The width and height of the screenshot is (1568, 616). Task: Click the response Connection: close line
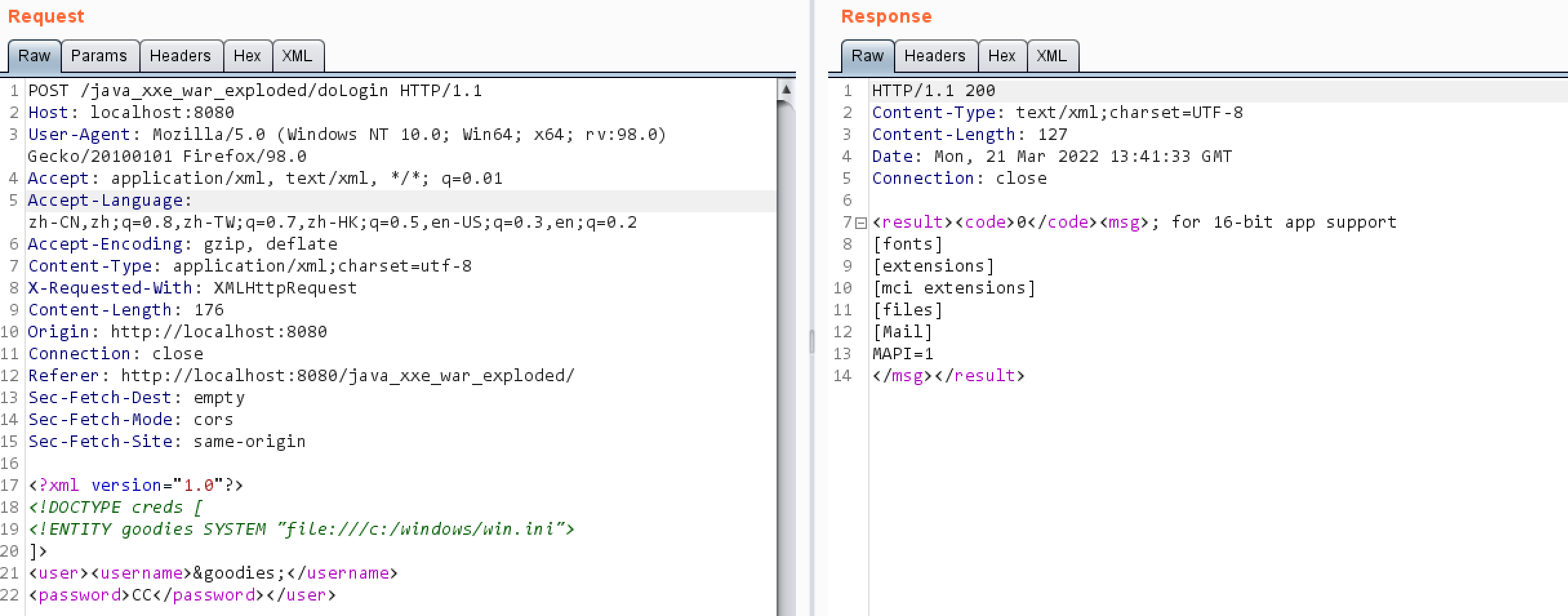pyautogui.click(x=959, y=178)
